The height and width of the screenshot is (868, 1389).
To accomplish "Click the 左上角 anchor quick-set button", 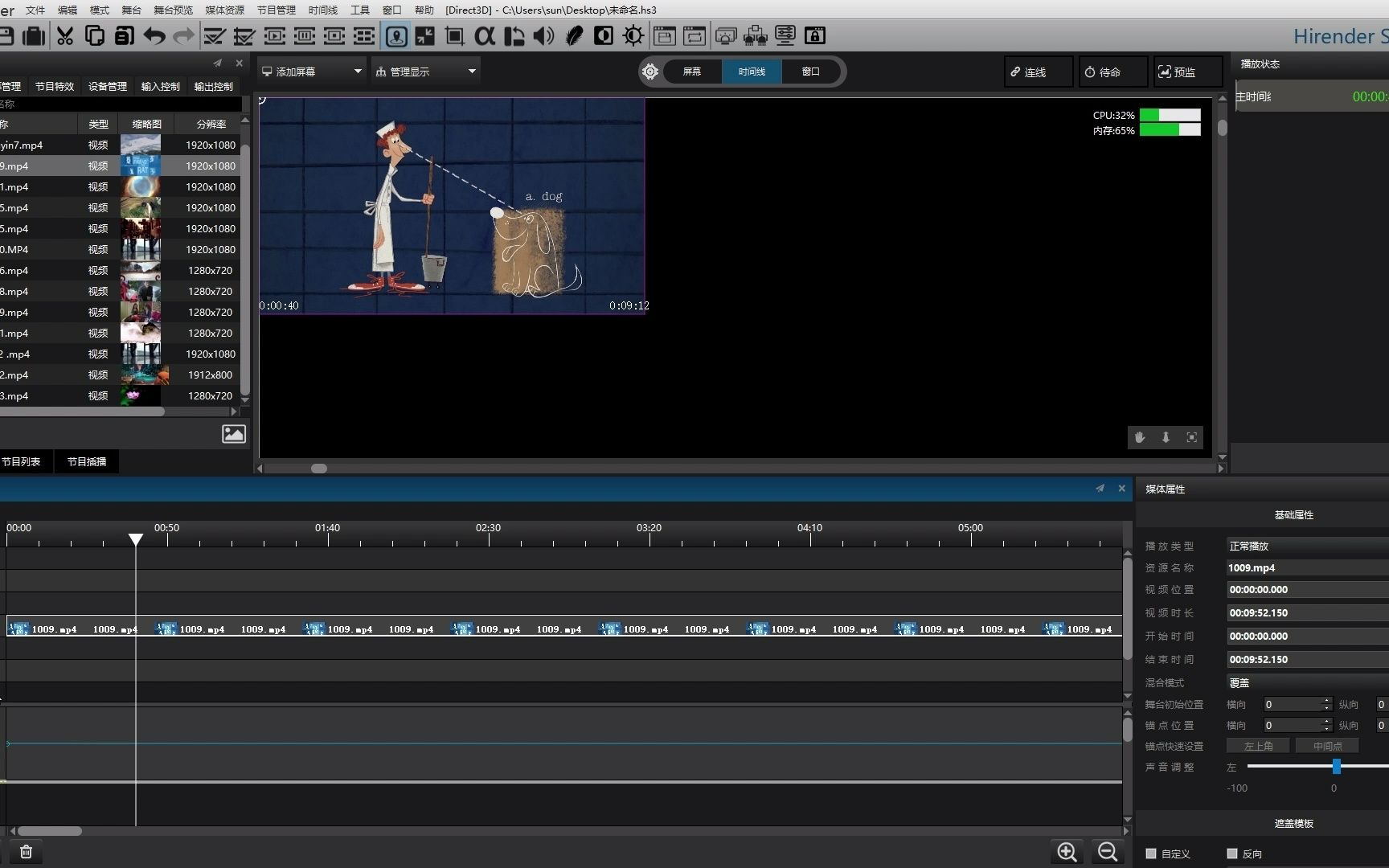I will tap(1259, 746).
